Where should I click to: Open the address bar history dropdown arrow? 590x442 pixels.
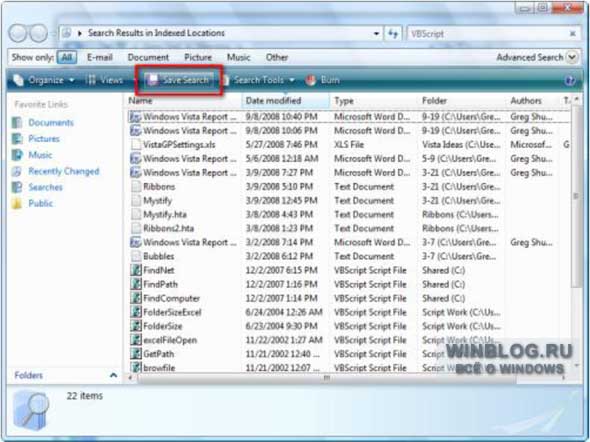376,33
